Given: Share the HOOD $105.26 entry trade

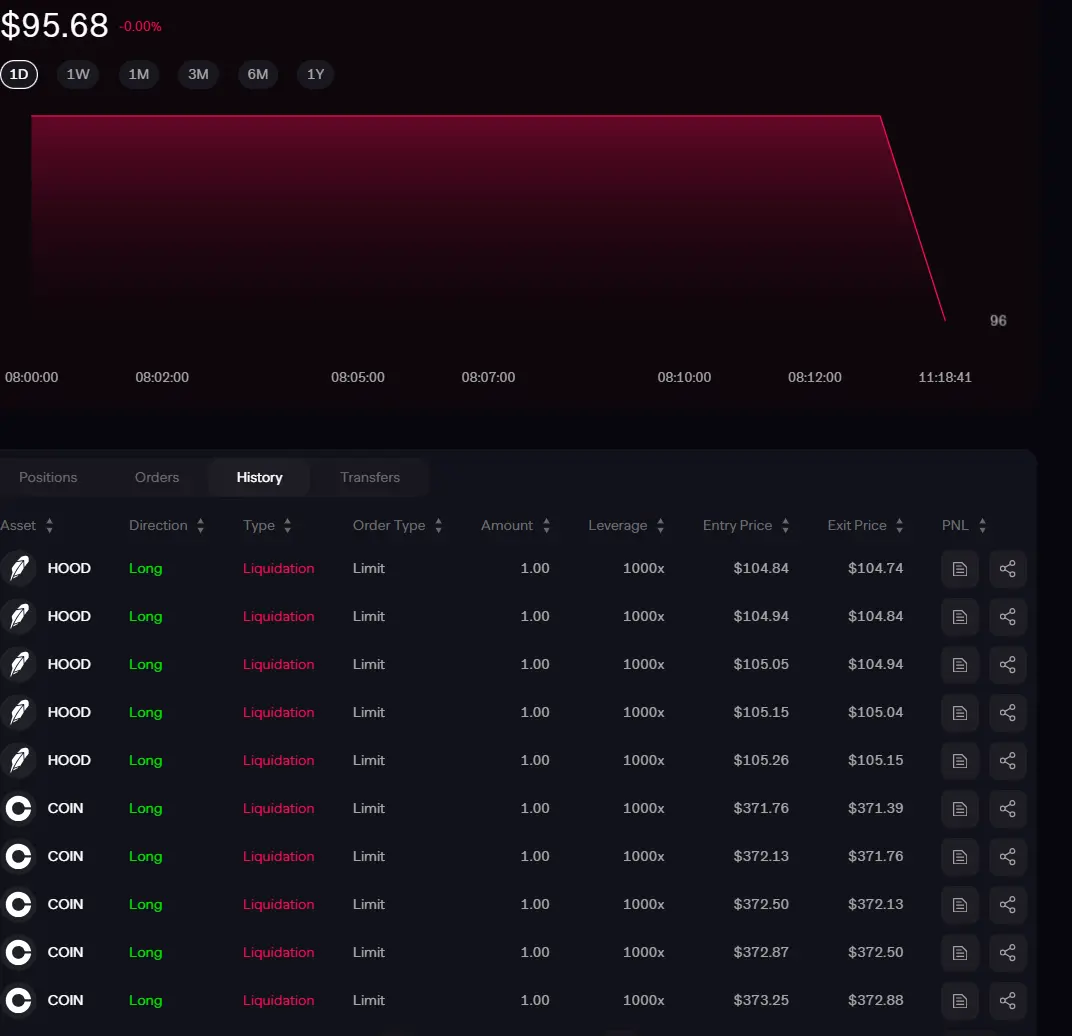Looking at the screenshot, I should click(1007, 760).
